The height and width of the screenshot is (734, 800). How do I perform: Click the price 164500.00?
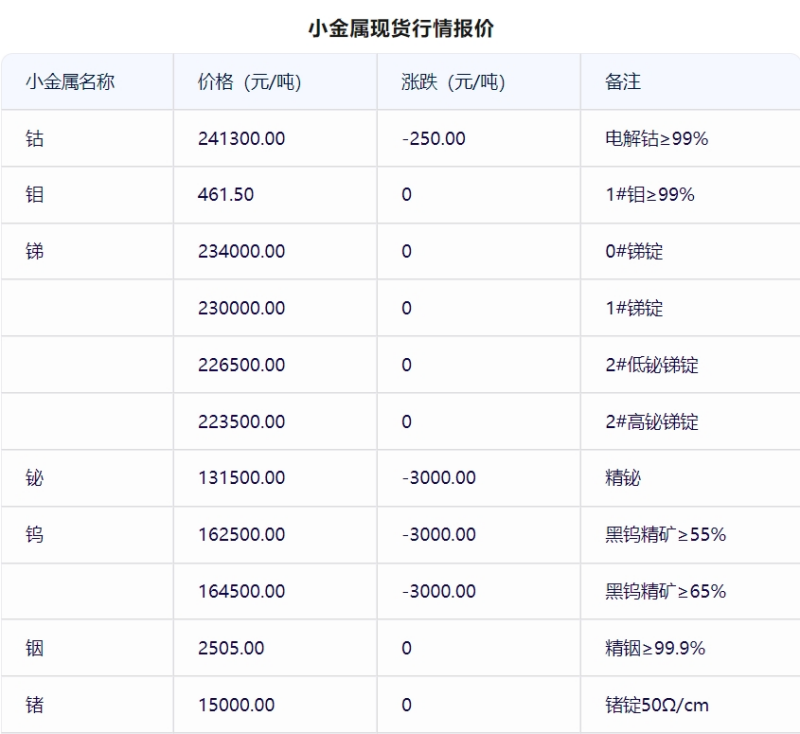[241, 591]
